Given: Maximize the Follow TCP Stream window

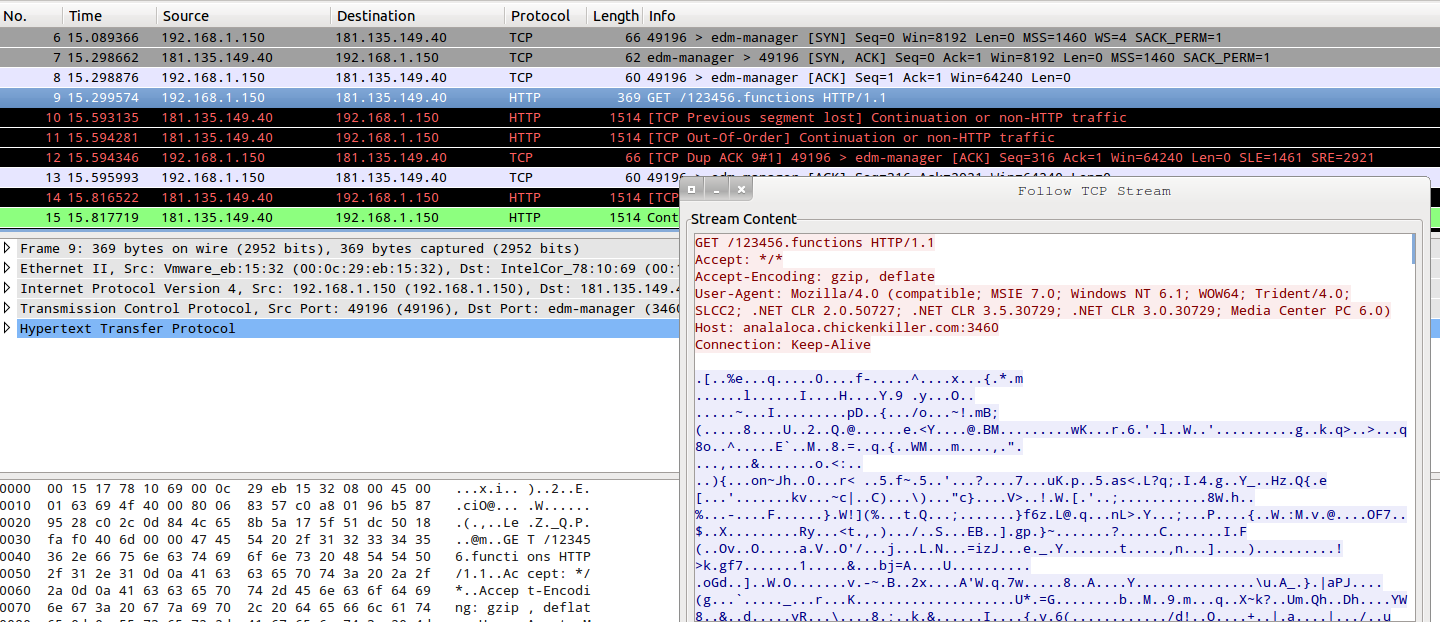Looking at the screenshot, I should pos(692,189).
